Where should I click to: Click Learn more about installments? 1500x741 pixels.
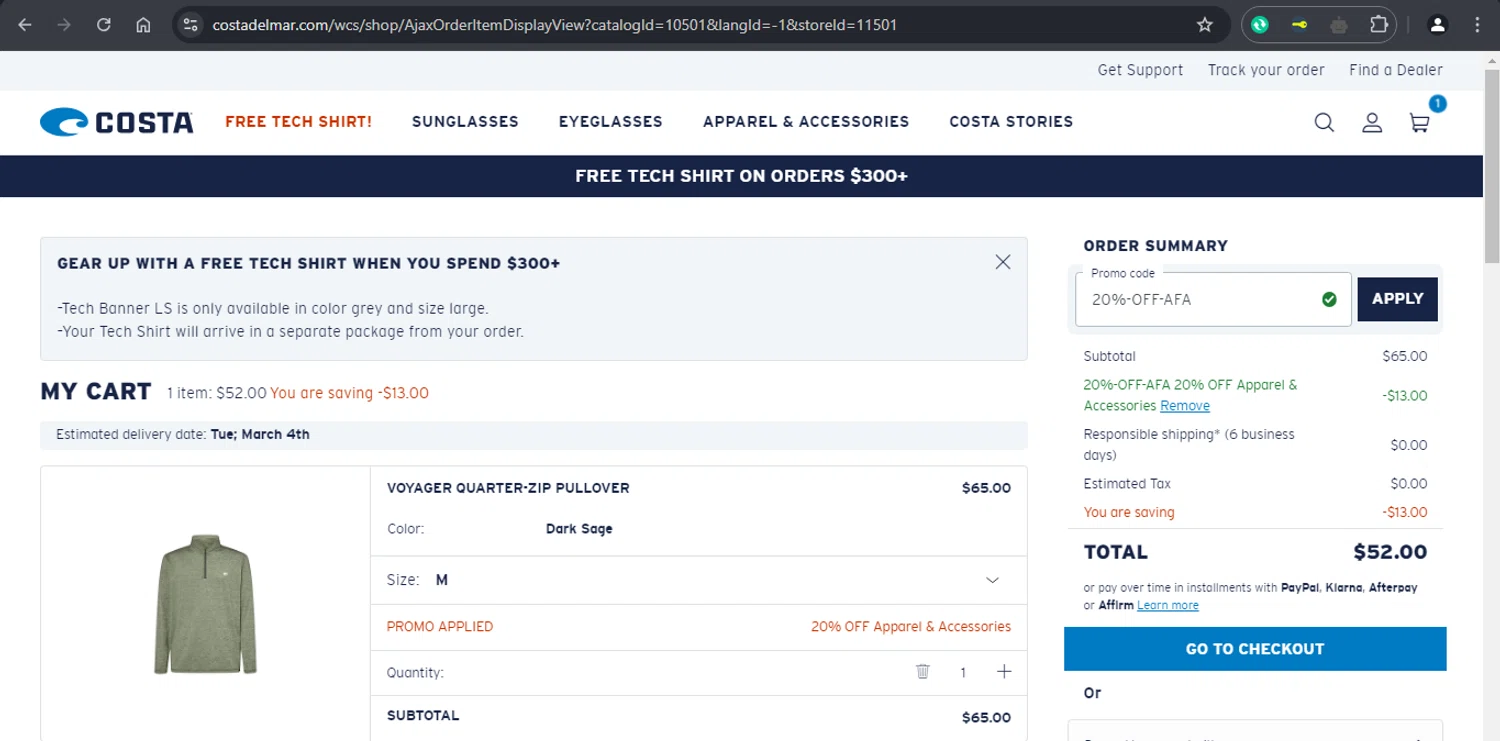pyautogui.click(x=1168, y=605)
